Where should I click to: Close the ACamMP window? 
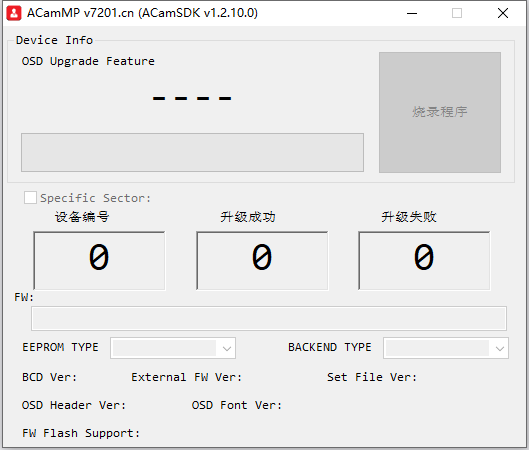click(503, 13)
